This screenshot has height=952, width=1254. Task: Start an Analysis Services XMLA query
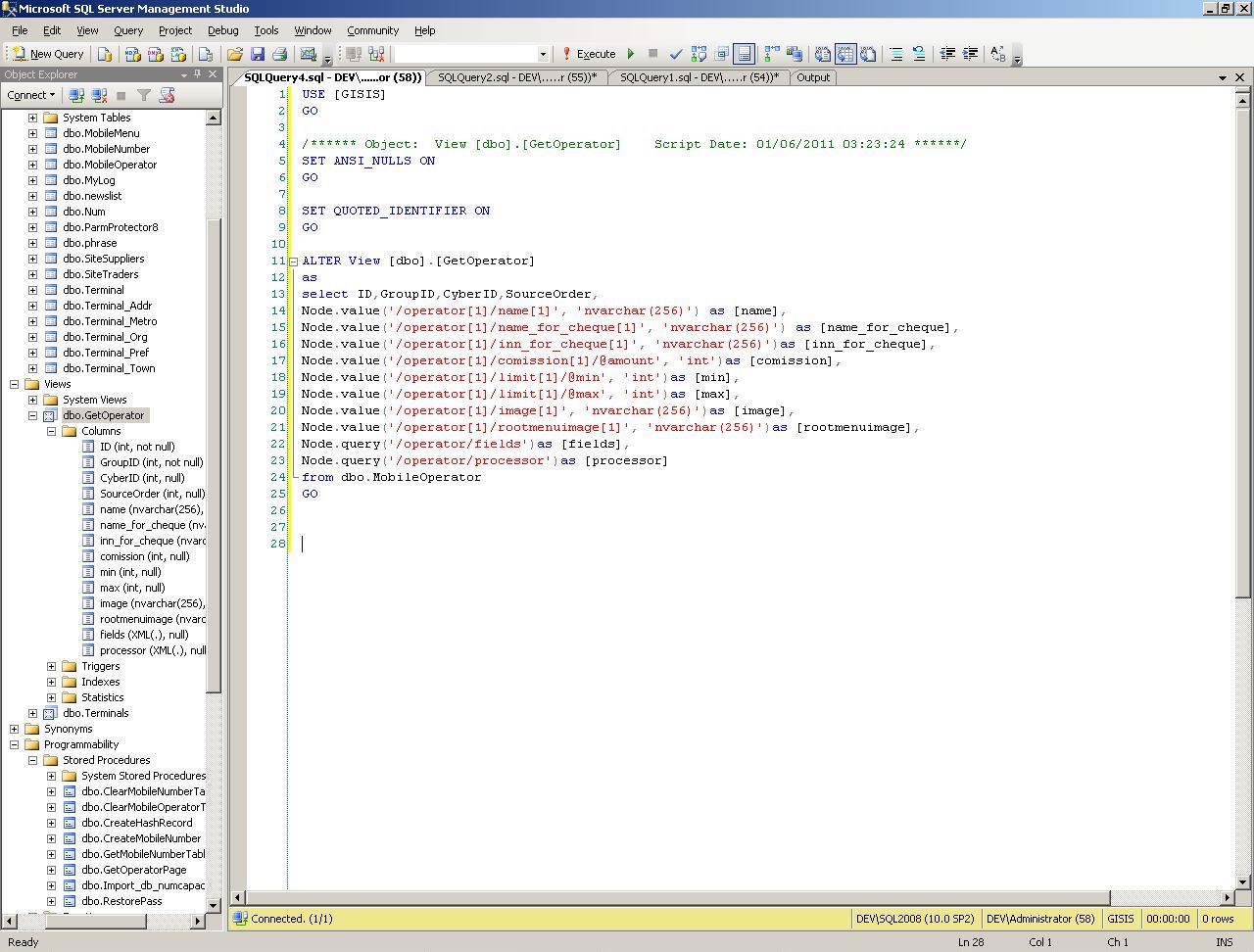pyautogui.click(x=178, y=54)
